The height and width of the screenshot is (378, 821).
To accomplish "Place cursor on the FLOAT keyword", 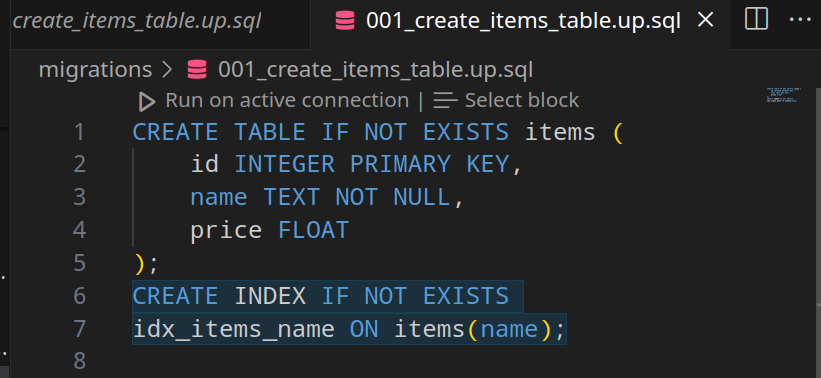I will 313,231.
